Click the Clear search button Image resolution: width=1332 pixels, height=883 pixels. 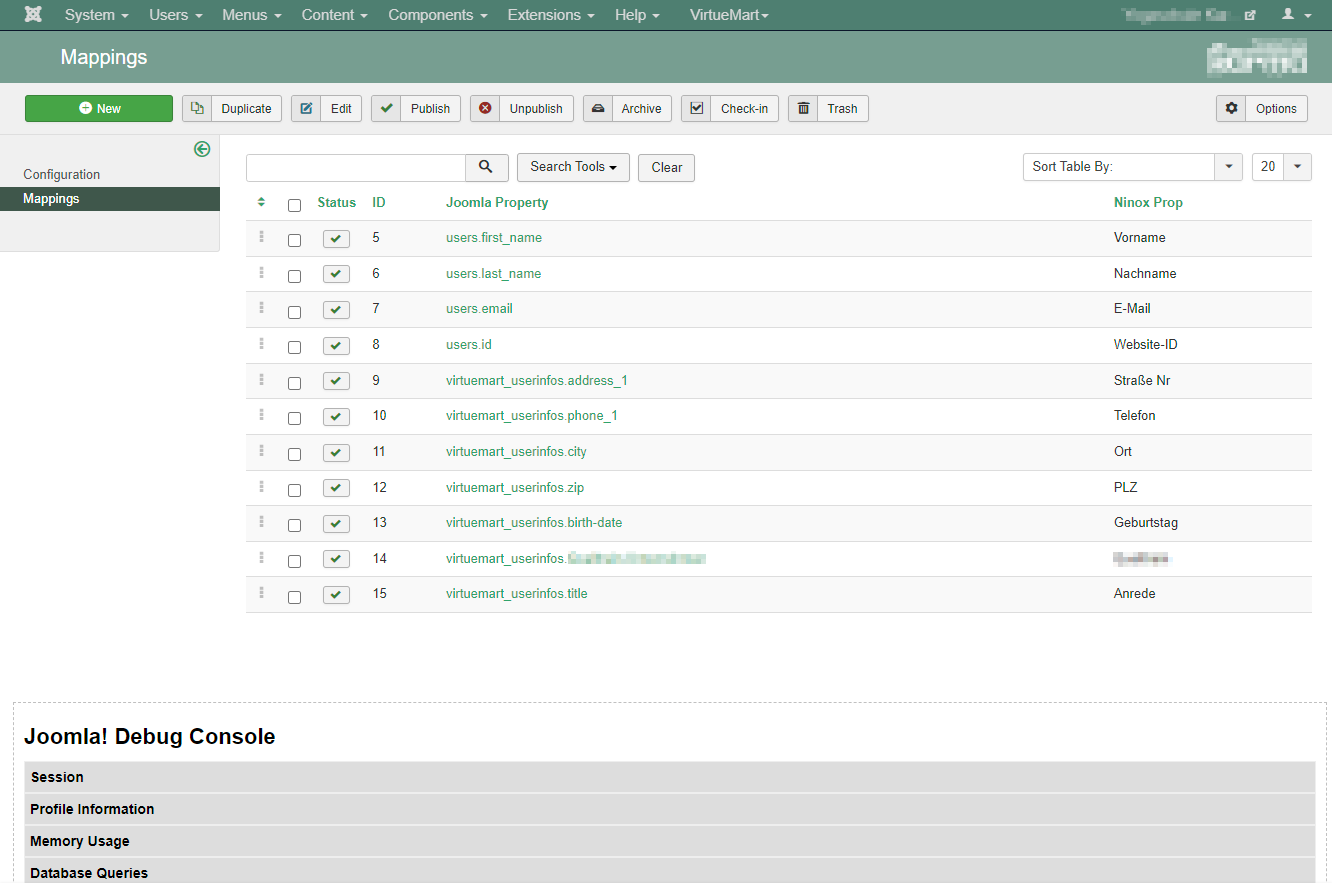pyautogui.click(x=667, y=167)
